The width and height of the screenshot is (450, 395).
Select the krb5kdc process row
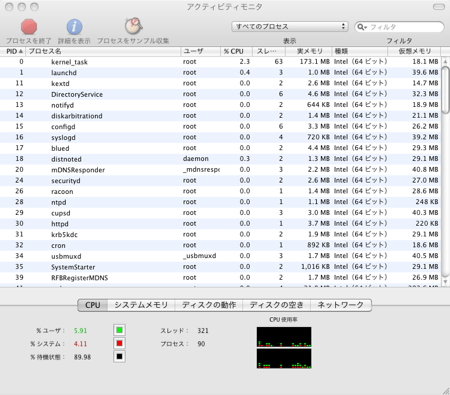pyautogui.click(x=220, y=234)
